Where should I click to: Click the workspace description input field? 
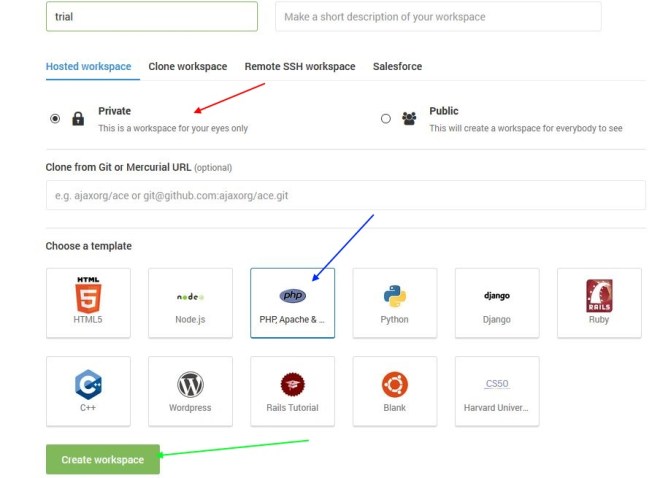(x=438, y=16)
